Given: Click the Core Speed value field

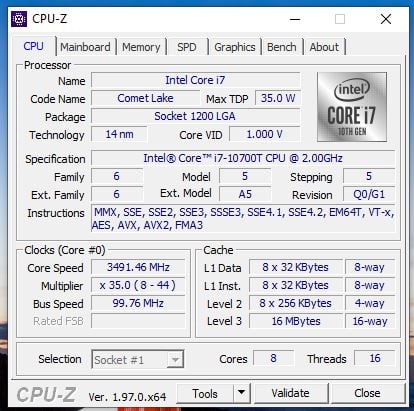Looking at the screenshot, I should [x=138, y=267].
